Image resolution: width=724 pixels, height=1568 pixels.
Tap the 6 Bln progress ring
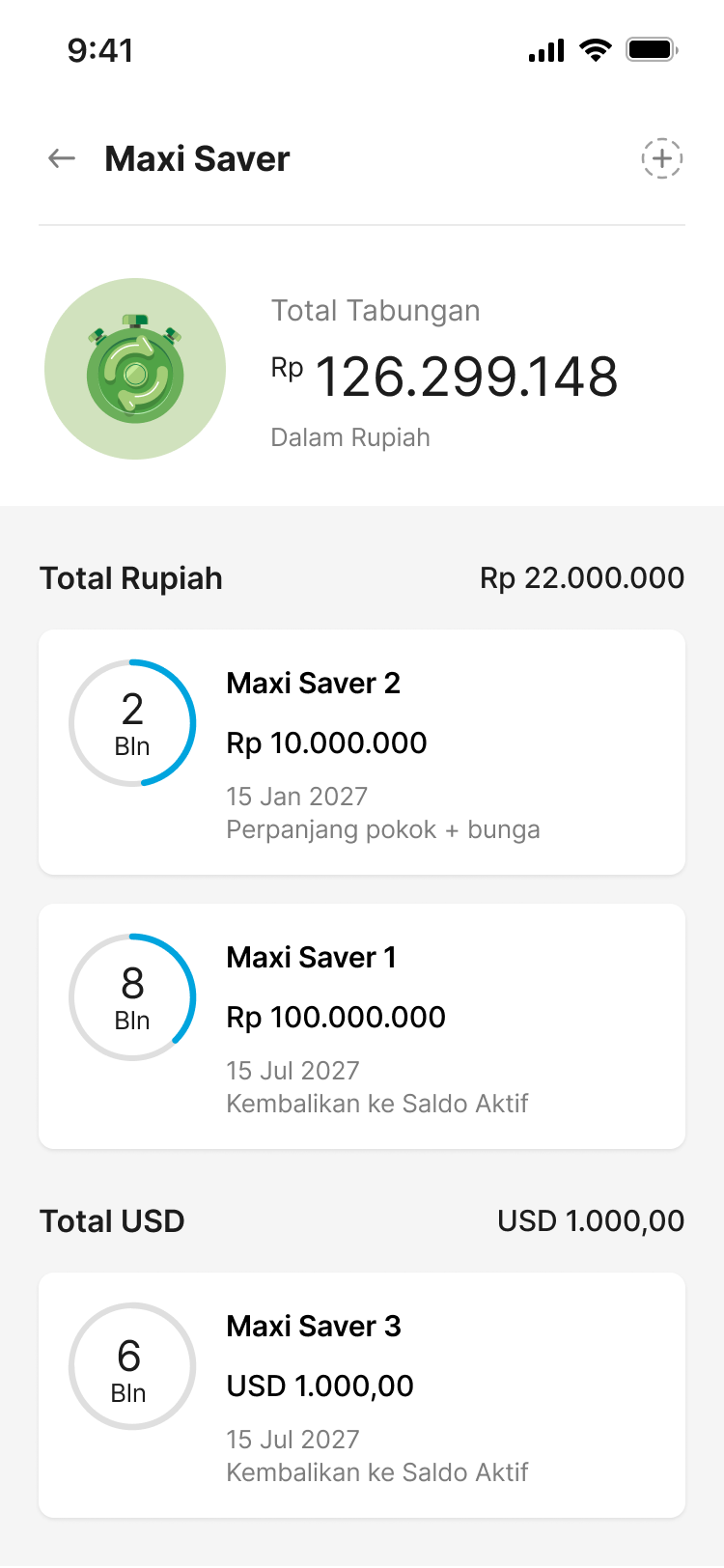[132, 1366]
